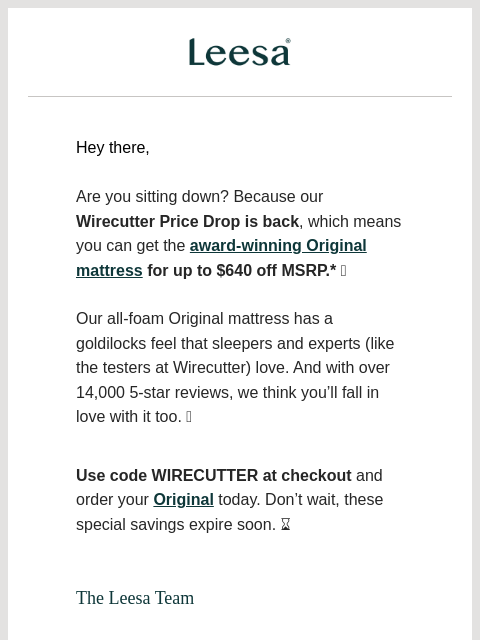
Task: Click the 'Hey there,' greeting line
Action: pos(113,148)
